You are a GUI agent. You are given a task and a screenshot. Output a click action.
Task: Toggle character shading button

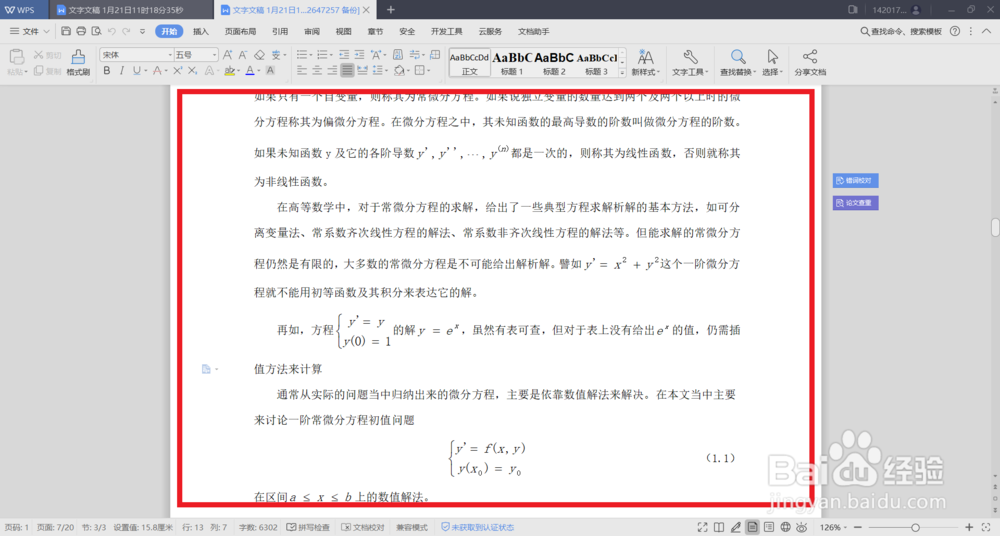(x=270, y=71)
